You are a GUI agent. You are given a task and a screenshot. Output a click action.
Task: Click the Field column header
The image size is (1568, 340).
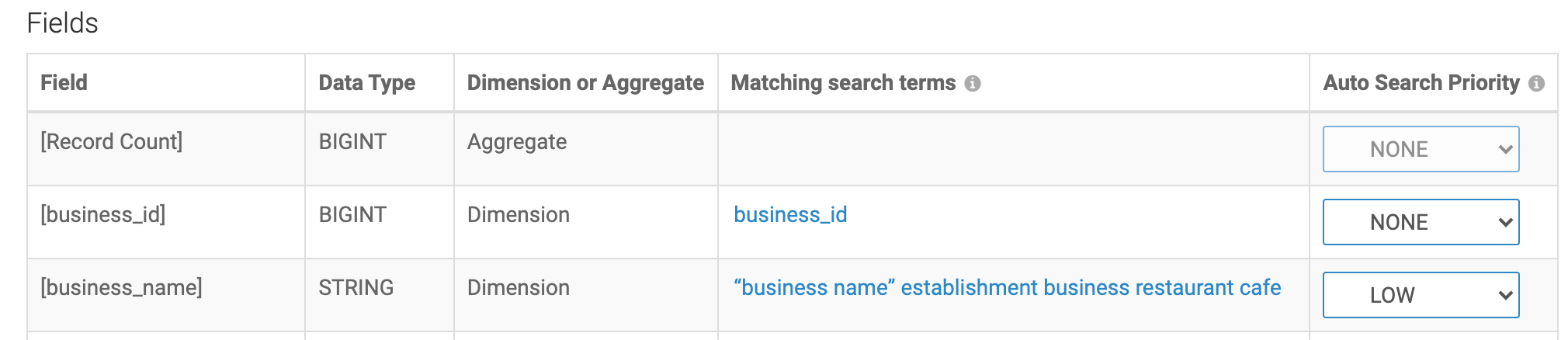[x=64, y=83]
